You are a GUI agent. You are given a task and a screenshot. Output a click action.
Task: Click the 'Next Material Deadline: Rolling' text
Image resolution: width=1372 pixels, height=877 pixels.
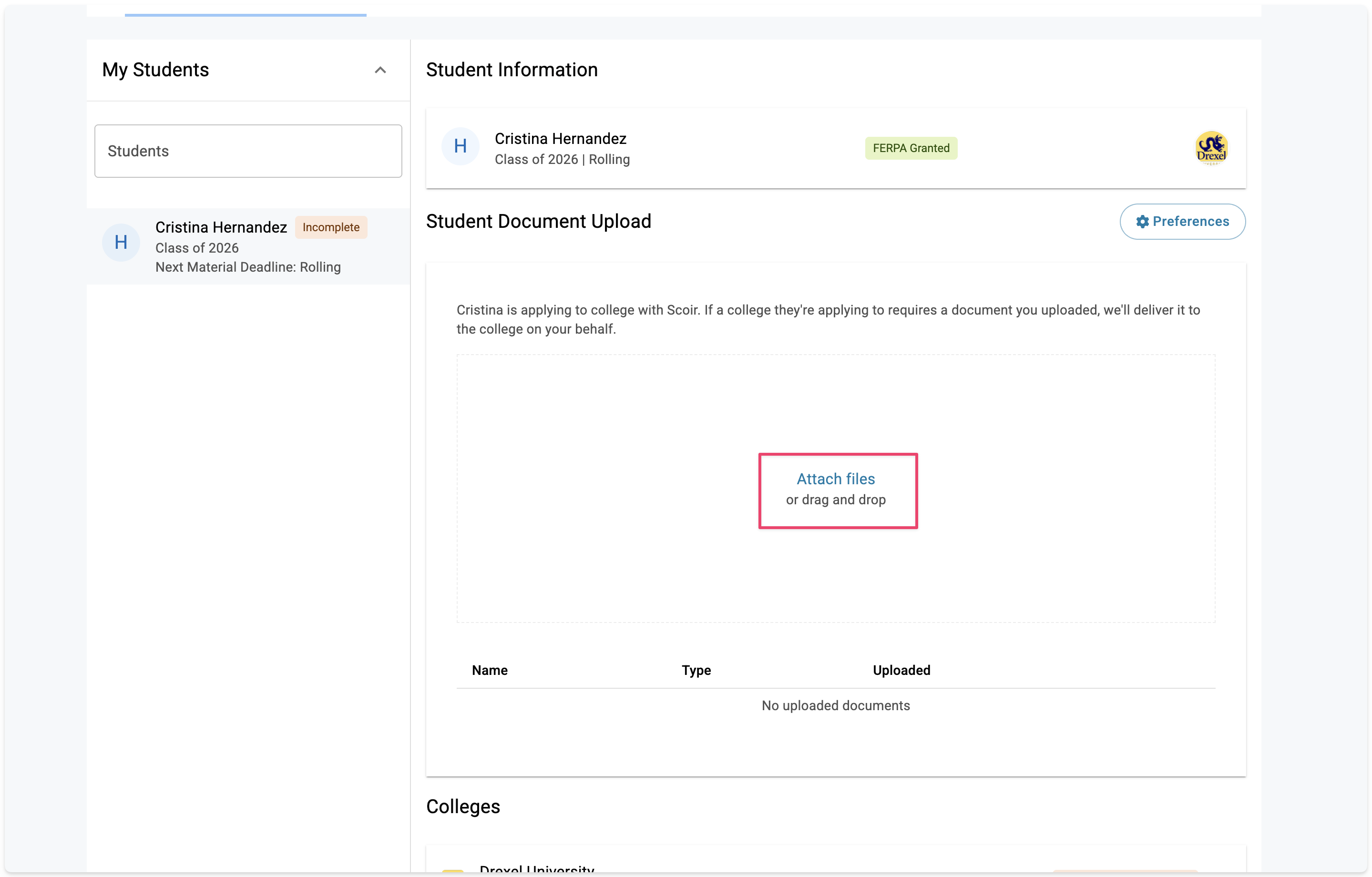pyautogui.click(x=248, y=267)
